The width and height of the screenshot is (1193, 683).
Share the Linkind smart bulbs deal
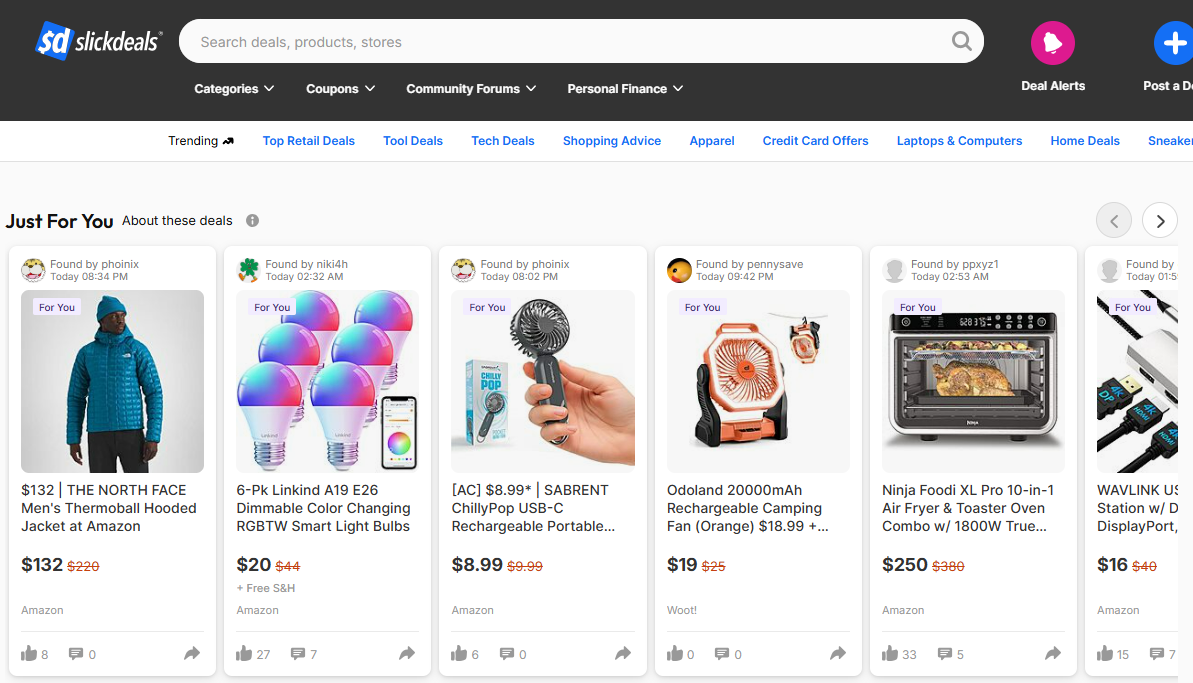pyautogui.click(x=407, y=653)
